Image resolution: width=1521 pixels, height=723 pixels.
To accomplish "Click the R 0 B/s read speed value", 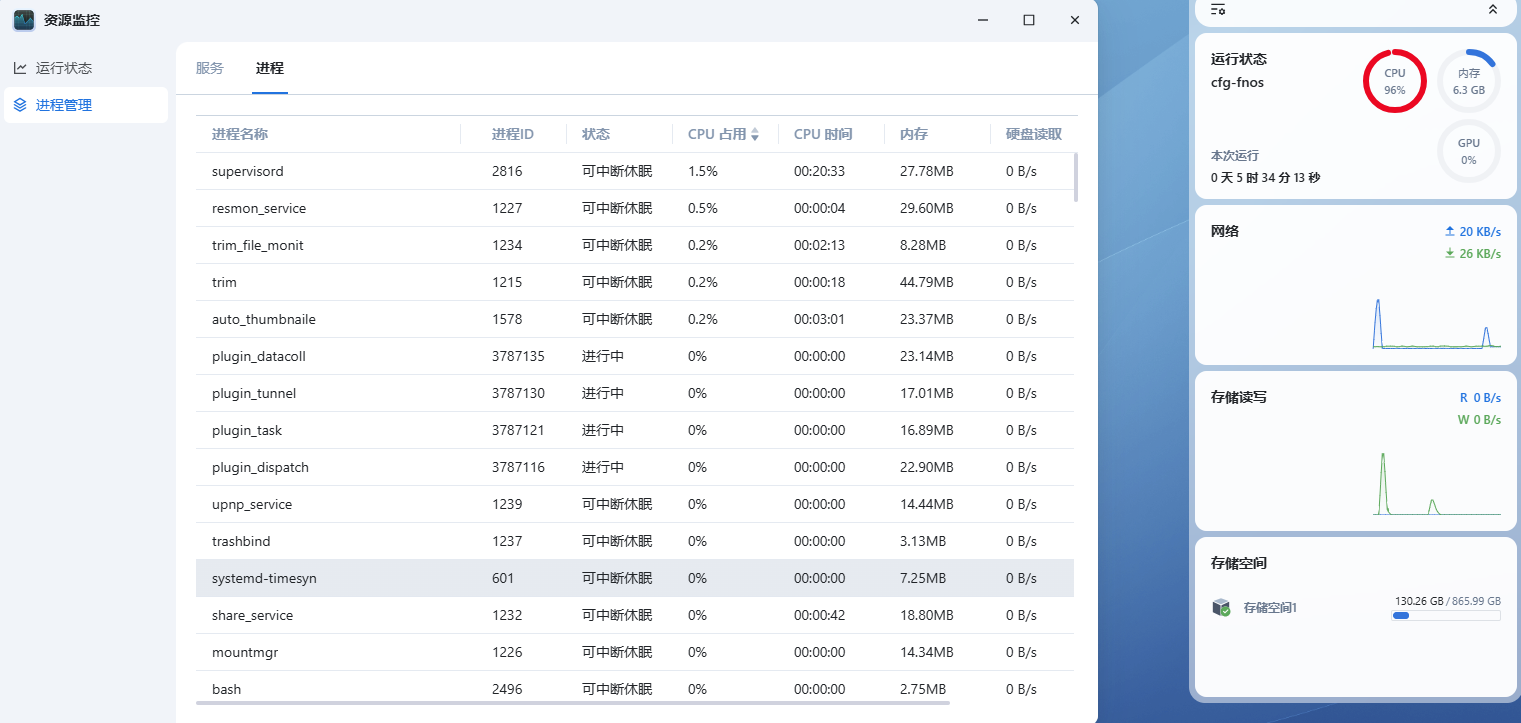I will point(1480,397).
